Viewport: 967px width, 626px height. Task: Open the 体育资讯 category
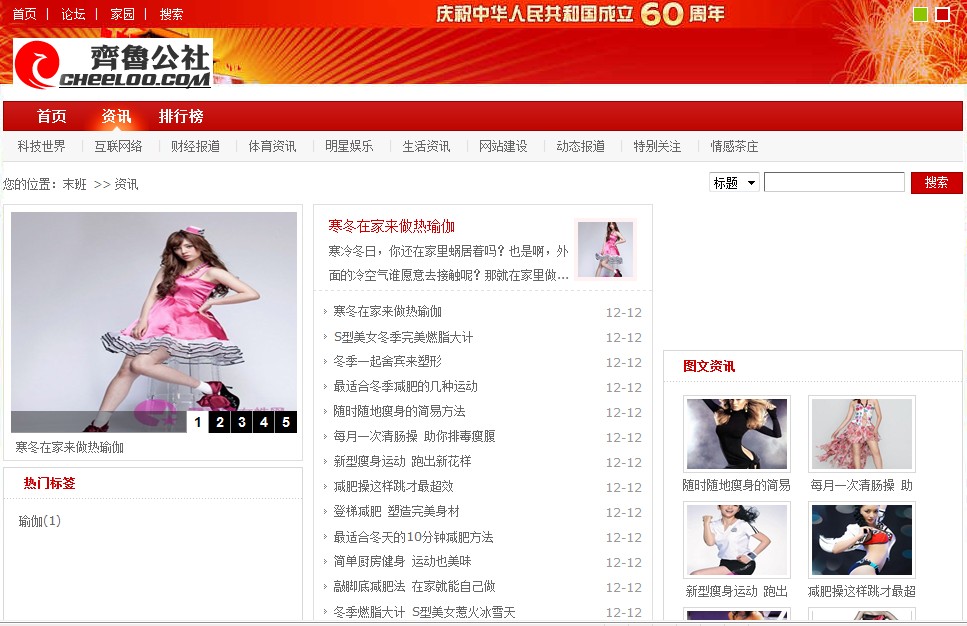click(x=273, y=146)
